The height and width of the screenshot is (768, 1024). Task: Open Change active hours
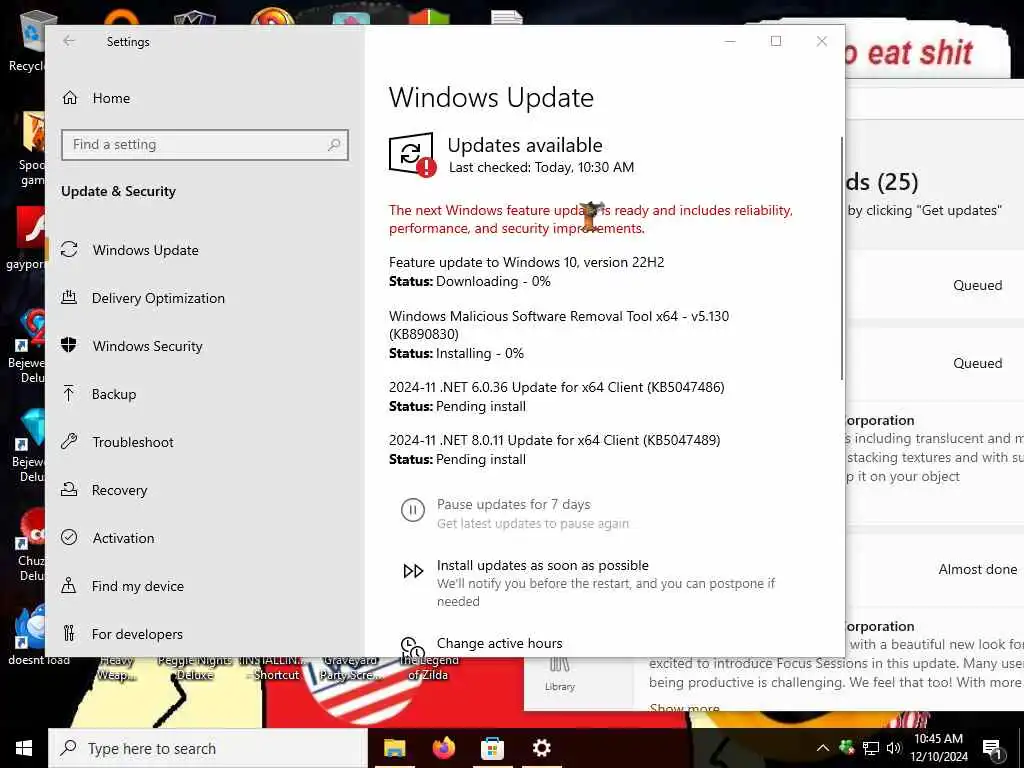(x=500, y=643)
